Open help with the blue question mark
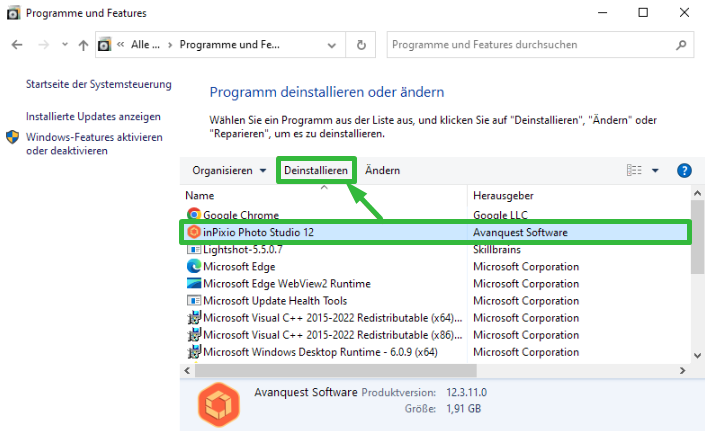The image size is (705, 431). 684,170
